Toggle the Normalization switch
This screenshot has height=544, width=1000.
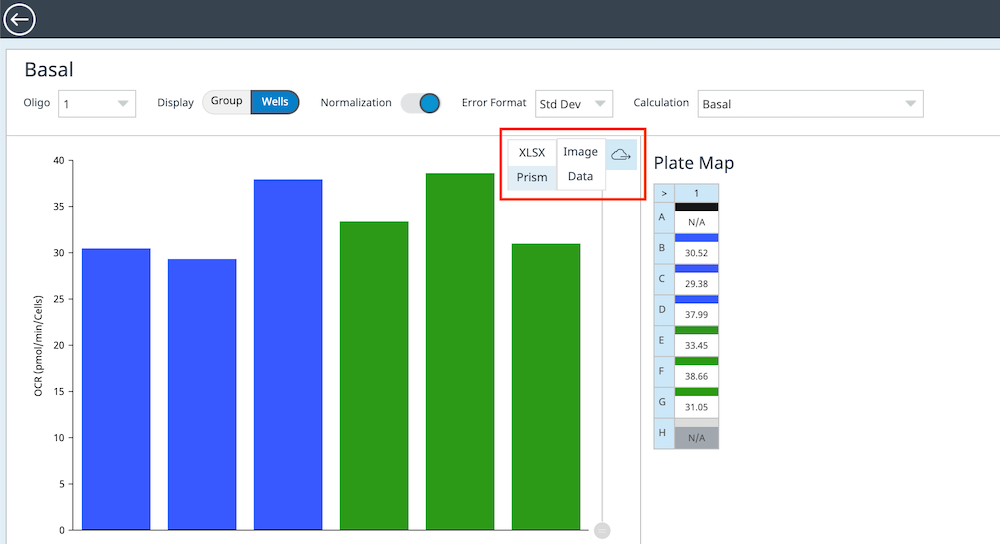click(421, 103)
